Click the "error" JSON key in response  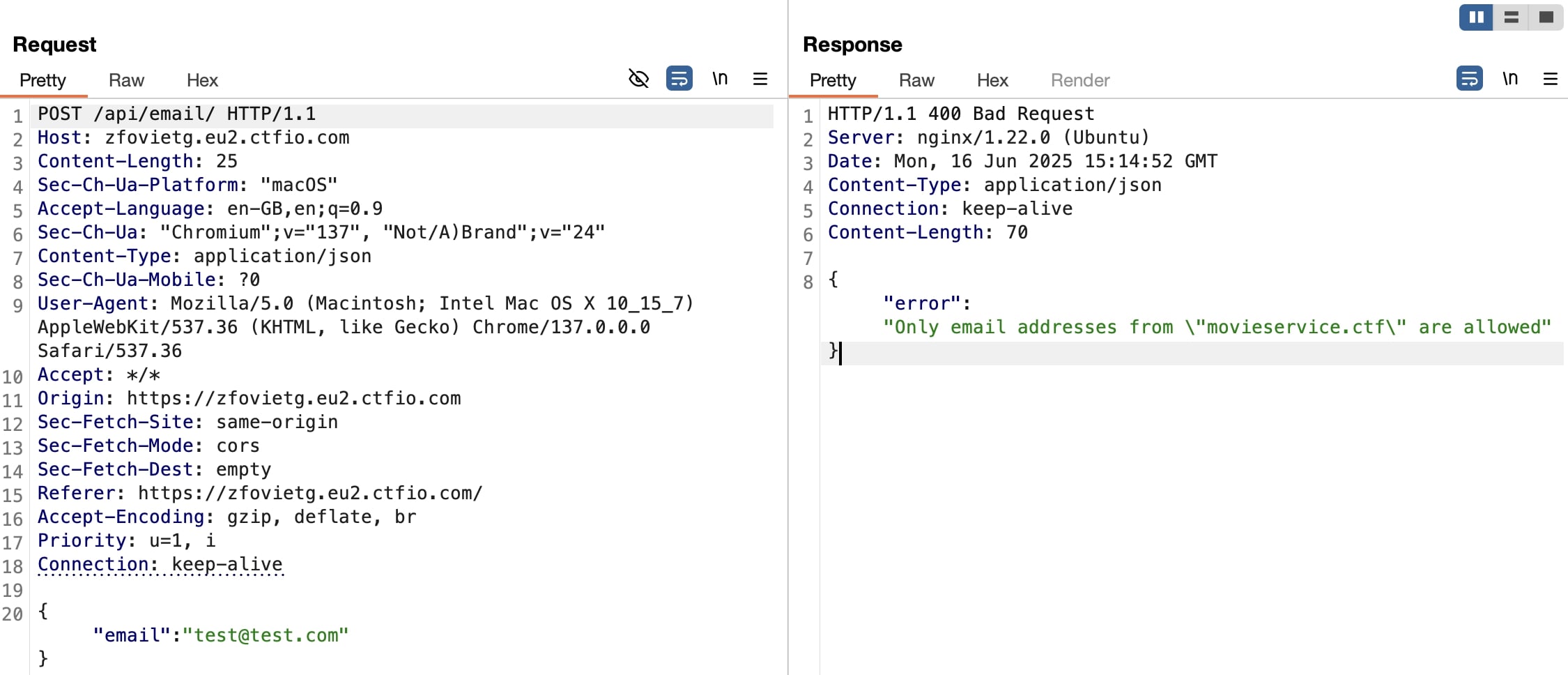tap(922, 303)
